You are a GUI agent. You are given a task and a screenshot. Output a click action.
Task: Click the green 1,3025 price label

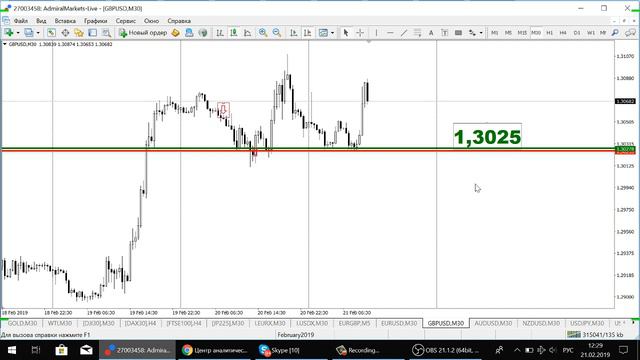tap(487, 137)
